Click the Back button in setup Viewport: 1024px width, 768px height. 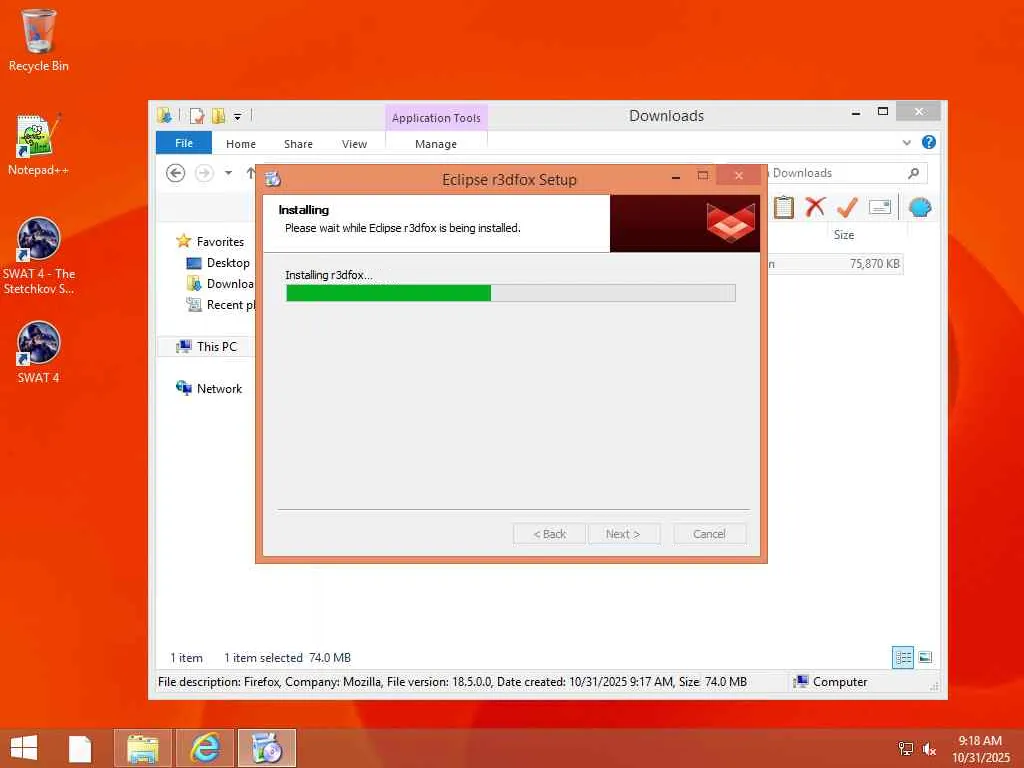click(549, 534)
